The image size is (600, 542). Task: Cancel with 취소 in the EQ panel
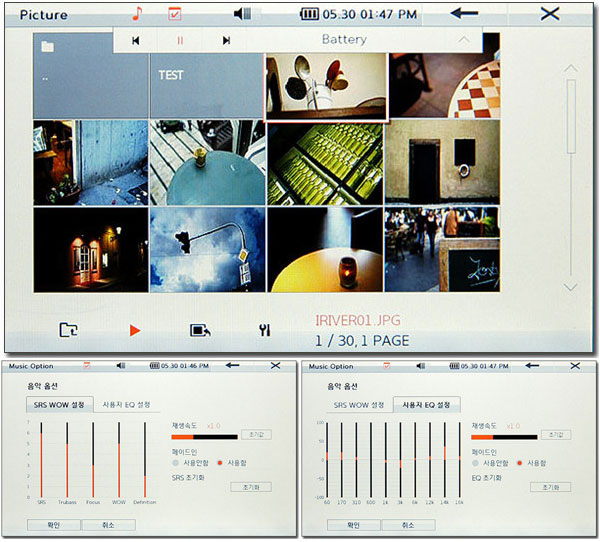click(408, 525)
